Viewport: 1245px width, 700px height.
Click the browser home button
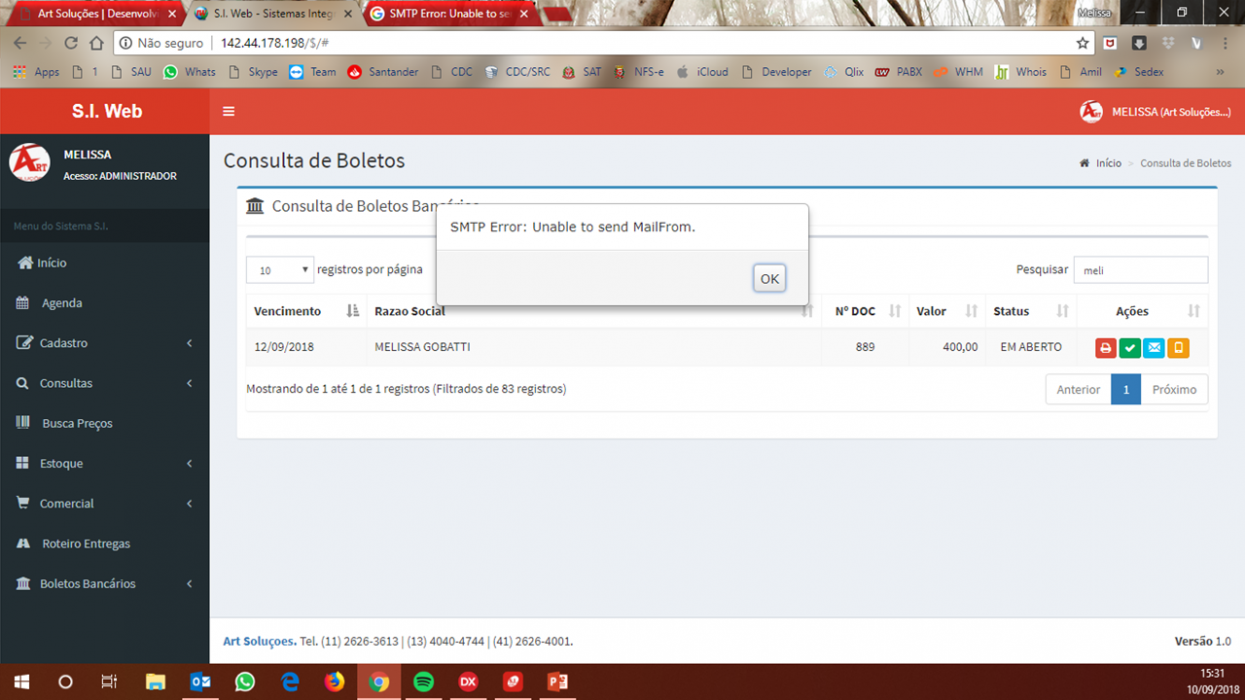pos(96,43)
